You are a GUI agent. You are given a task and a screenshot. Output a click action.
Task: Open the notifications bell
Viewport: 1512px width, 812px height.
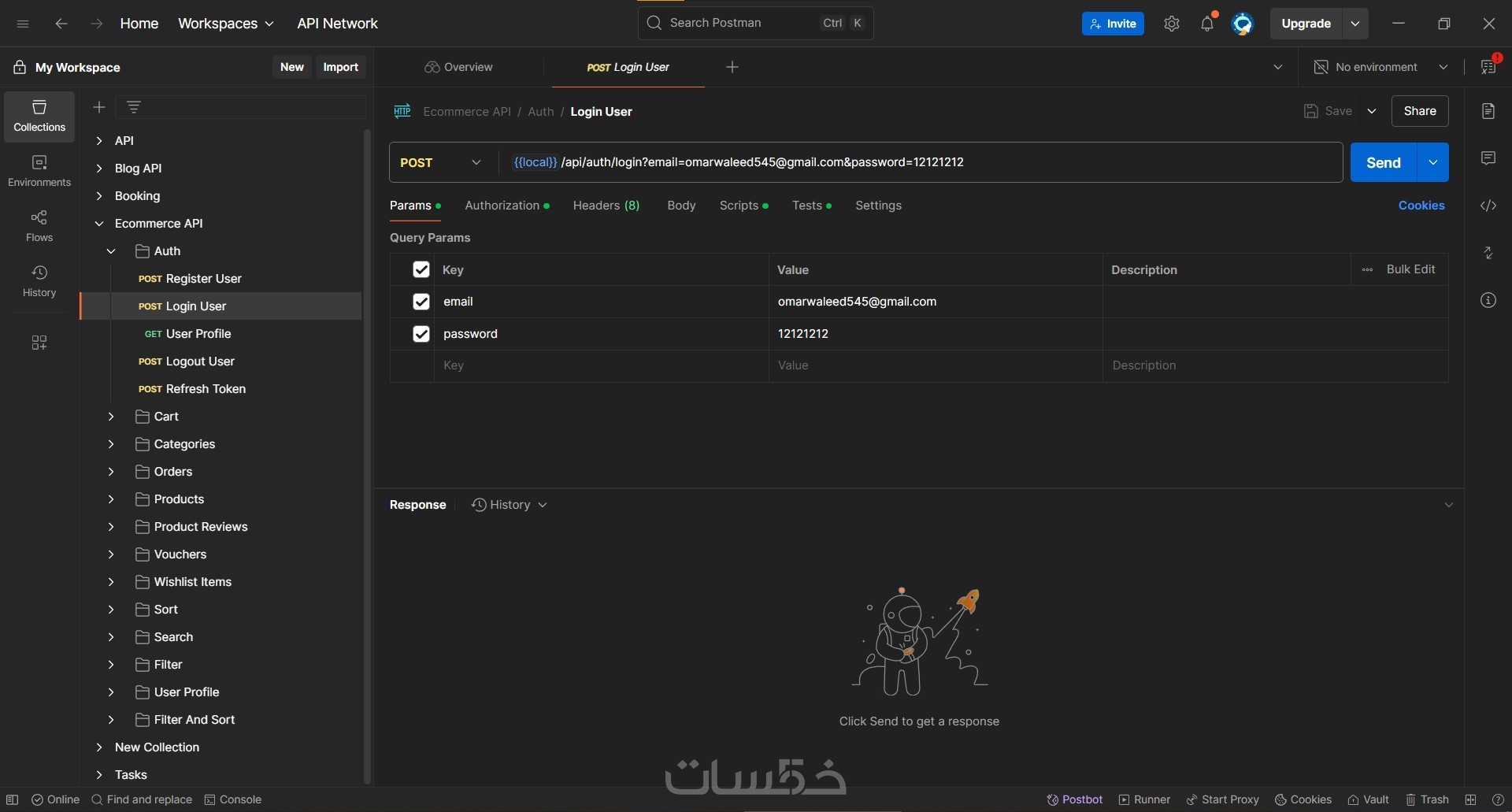pos(1207,24)
